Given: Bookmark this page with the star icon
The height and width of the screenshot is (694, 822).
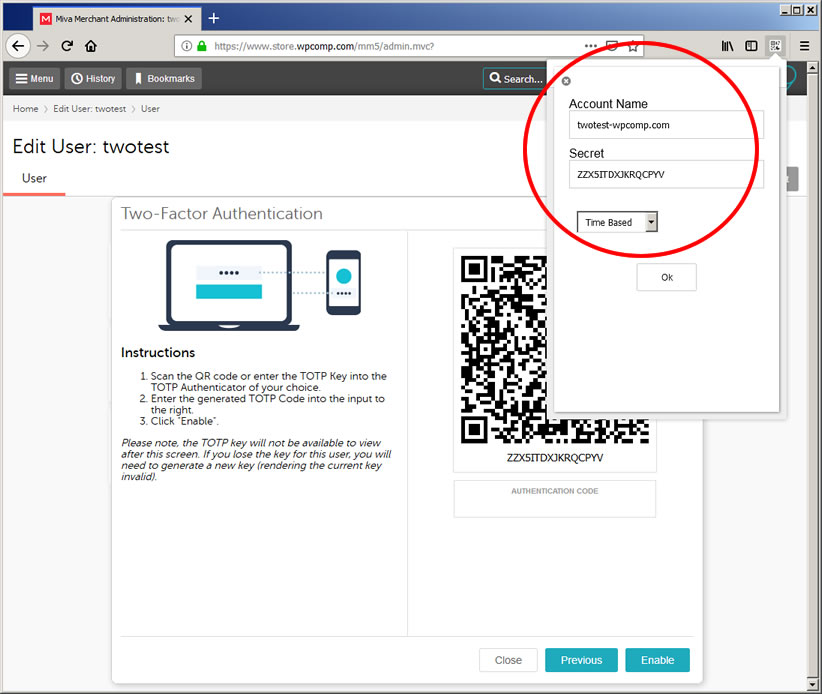Looking at the screenshot, I should point(632,46).
